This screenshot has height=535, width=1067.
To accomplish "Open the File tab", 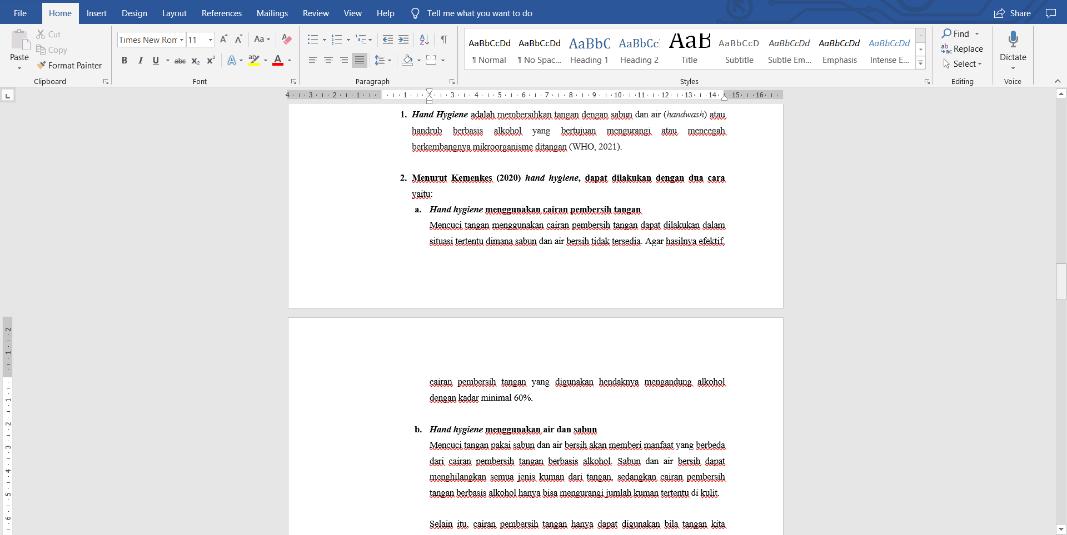I will [20, 13].
